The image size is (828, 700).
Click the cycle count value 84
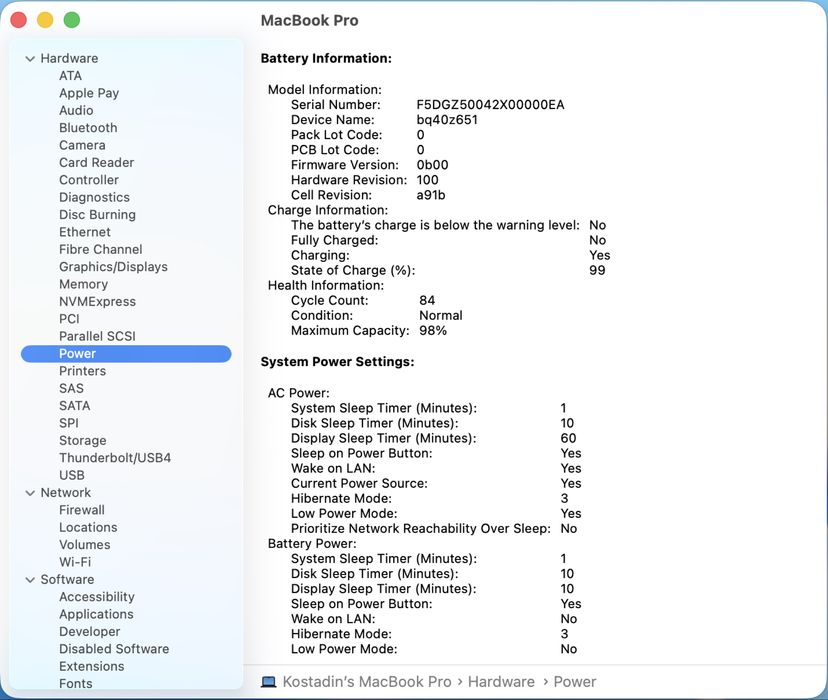427,301
